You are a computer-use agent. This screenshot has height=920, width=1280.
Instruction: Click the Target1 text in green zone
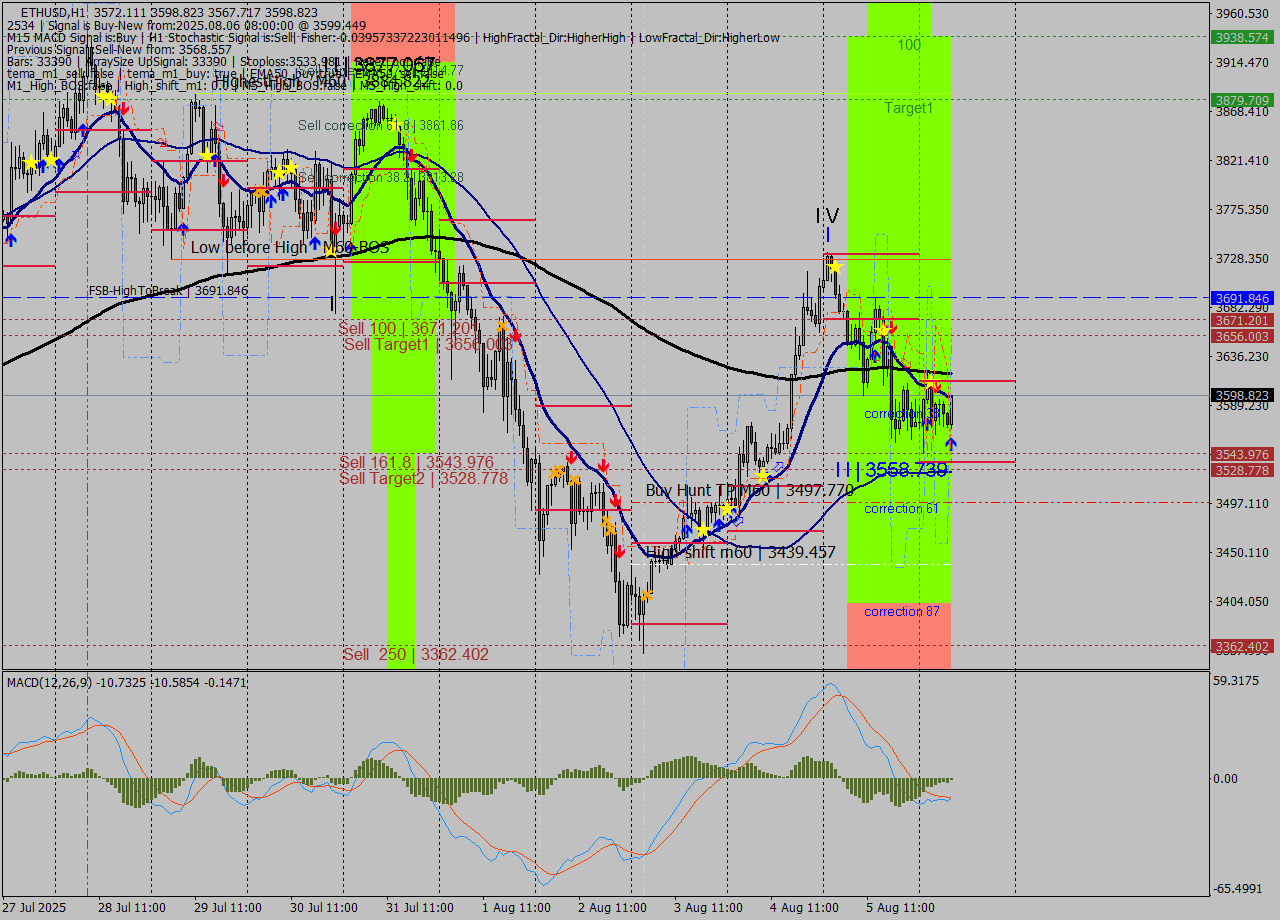coord(908,107)
